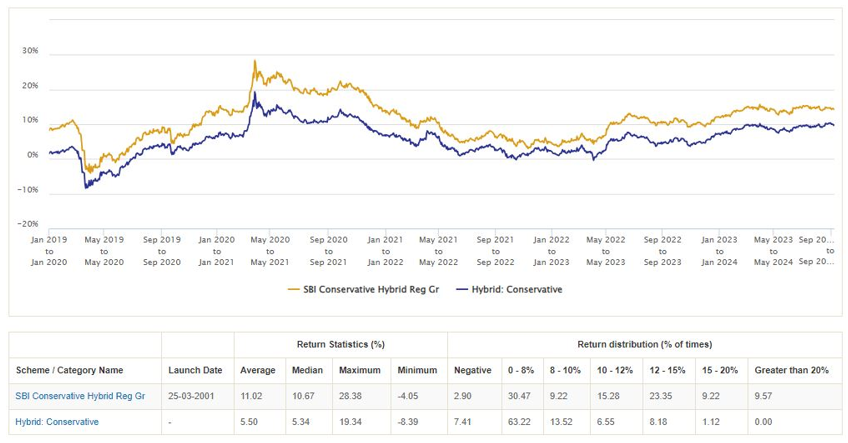Select category 8-10% value 13.52
Image resolution: width=848 pixels, height=443 pixels.
[561, 422]
